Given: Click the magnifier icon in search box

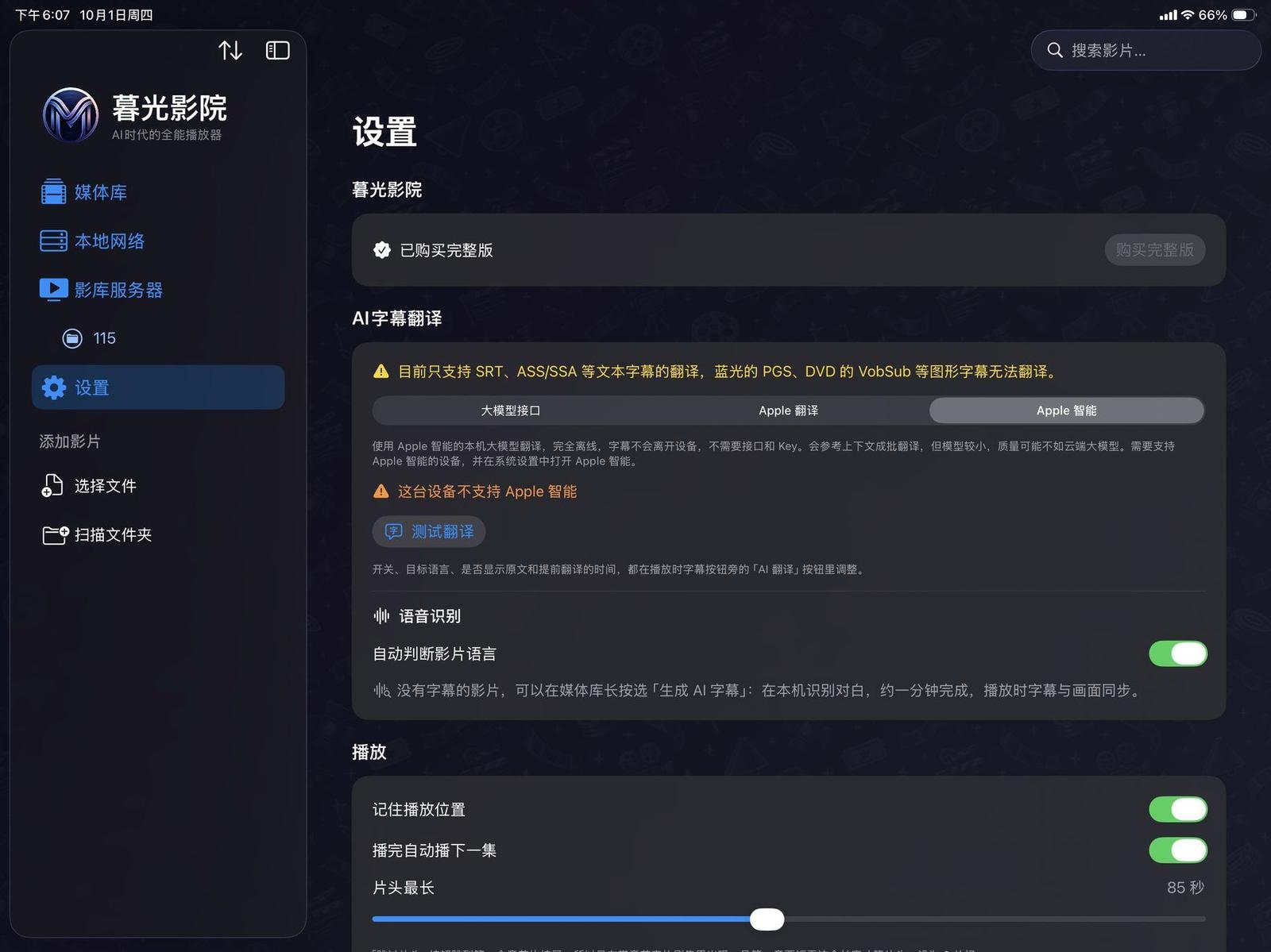Looking at the screenshot, I should 1055,51.
